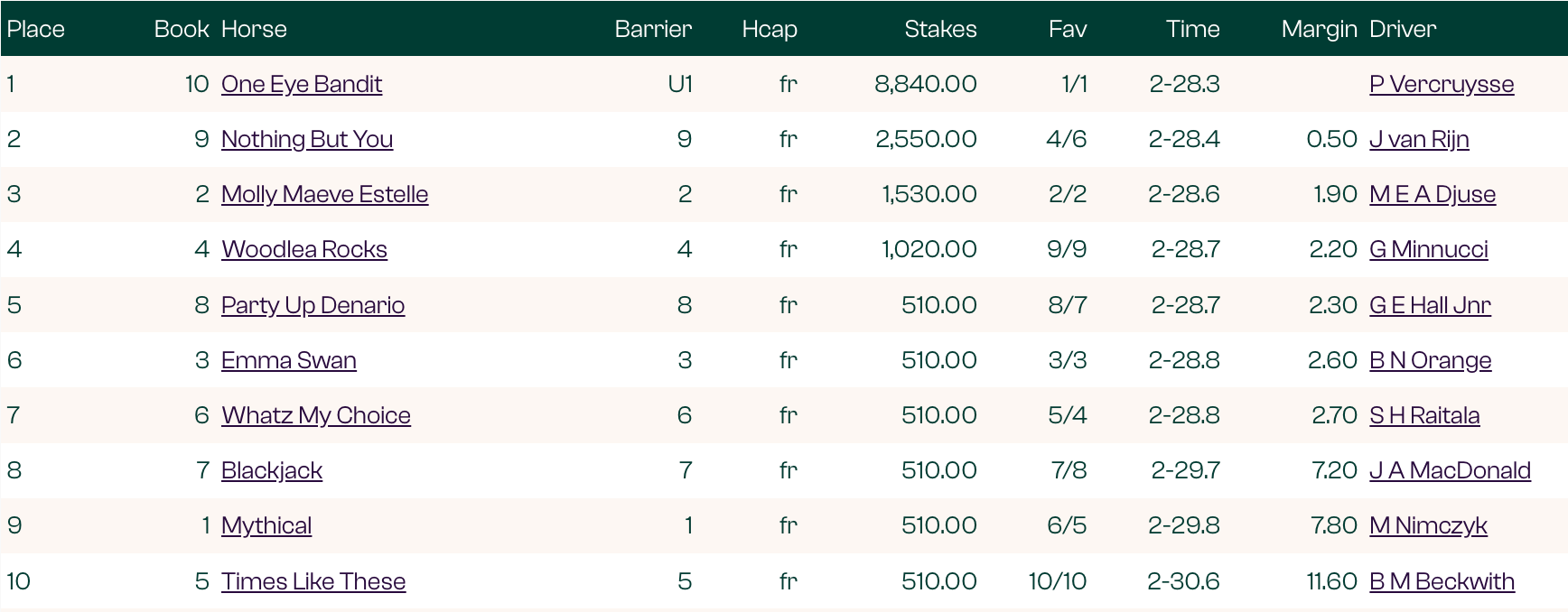1568x612 pixels.
Task: Open driver S H Raitala profile
Action: click(1424, 415)
